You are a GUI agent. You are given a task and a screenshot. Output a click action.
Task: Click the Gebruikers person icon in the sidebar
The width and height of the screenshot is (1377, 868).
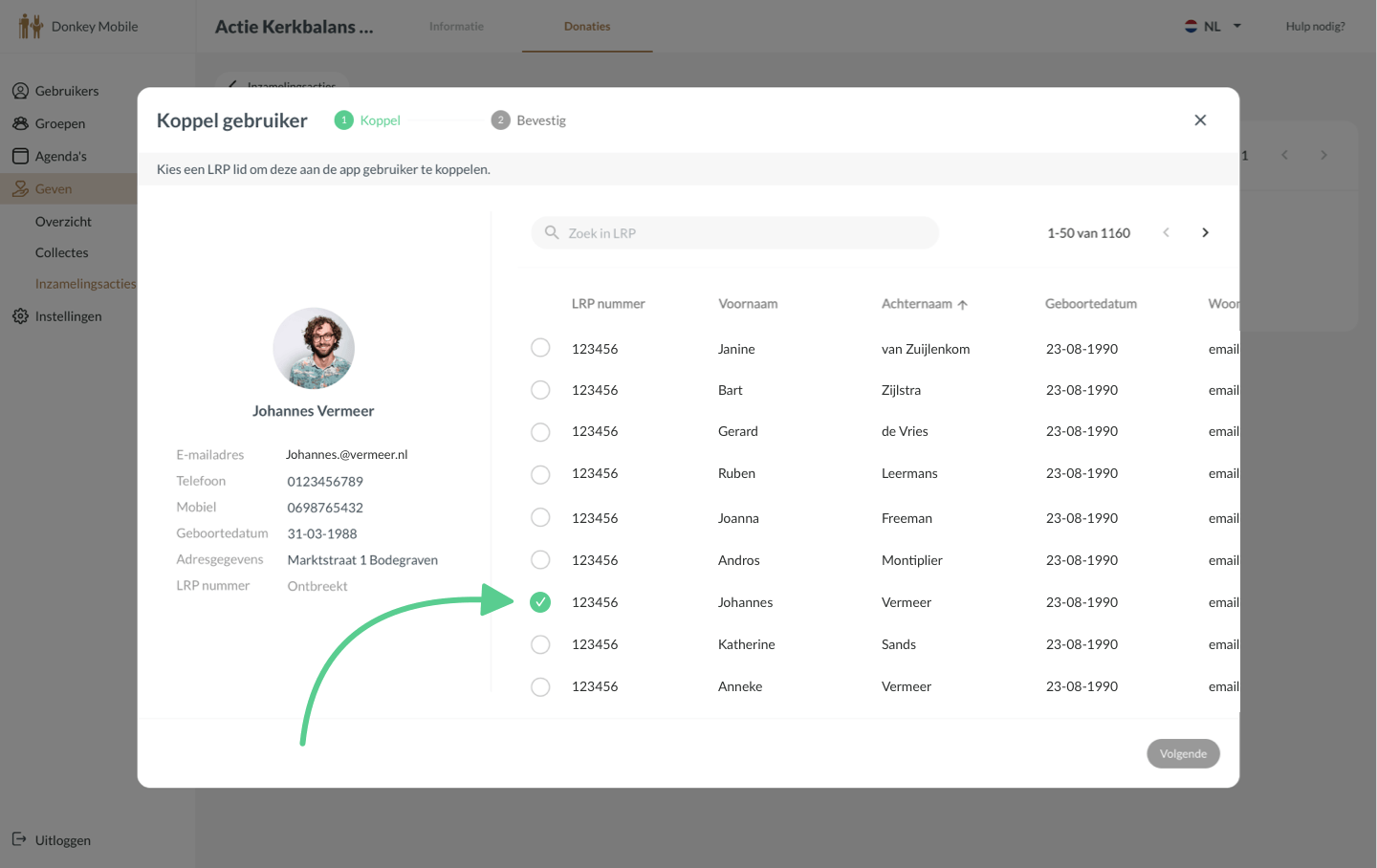coord(20,91)
